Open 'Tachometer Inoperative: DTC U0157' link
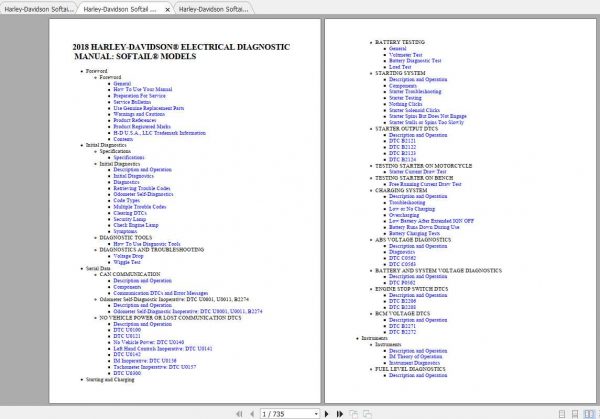 [155, 367]
